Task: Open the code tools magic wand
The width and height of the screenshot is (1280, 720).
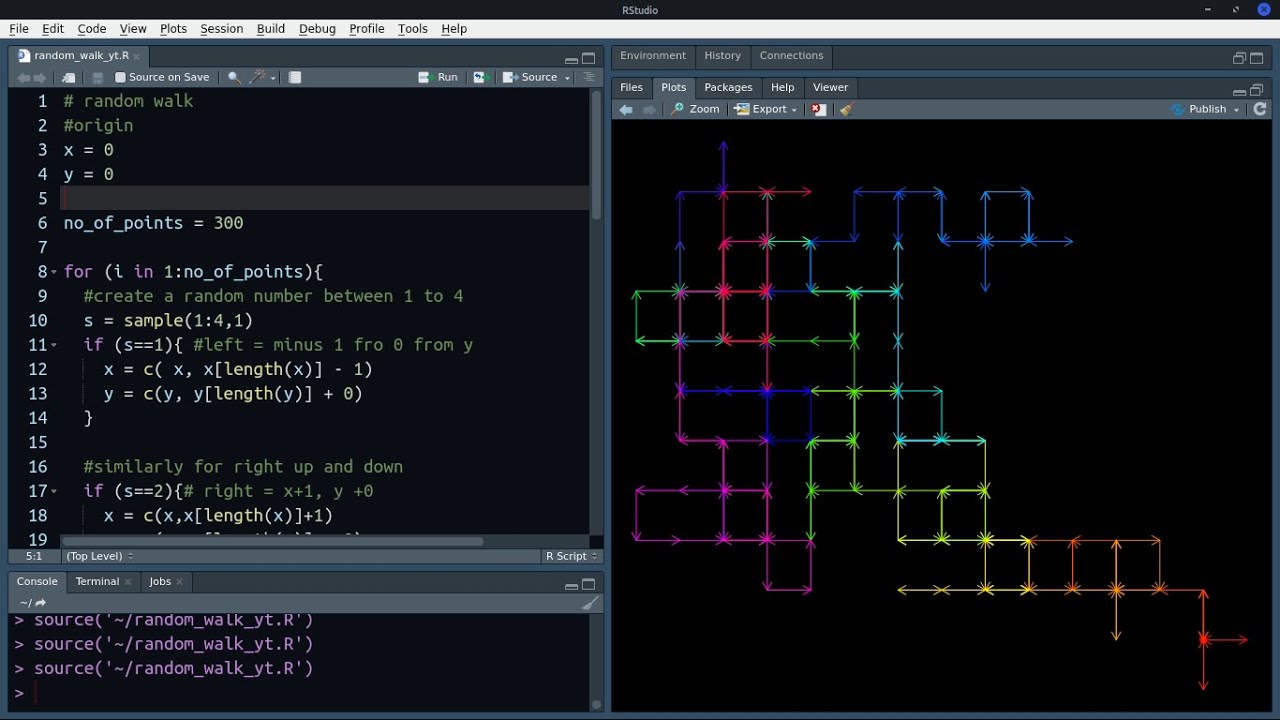Action: (258, 77)
